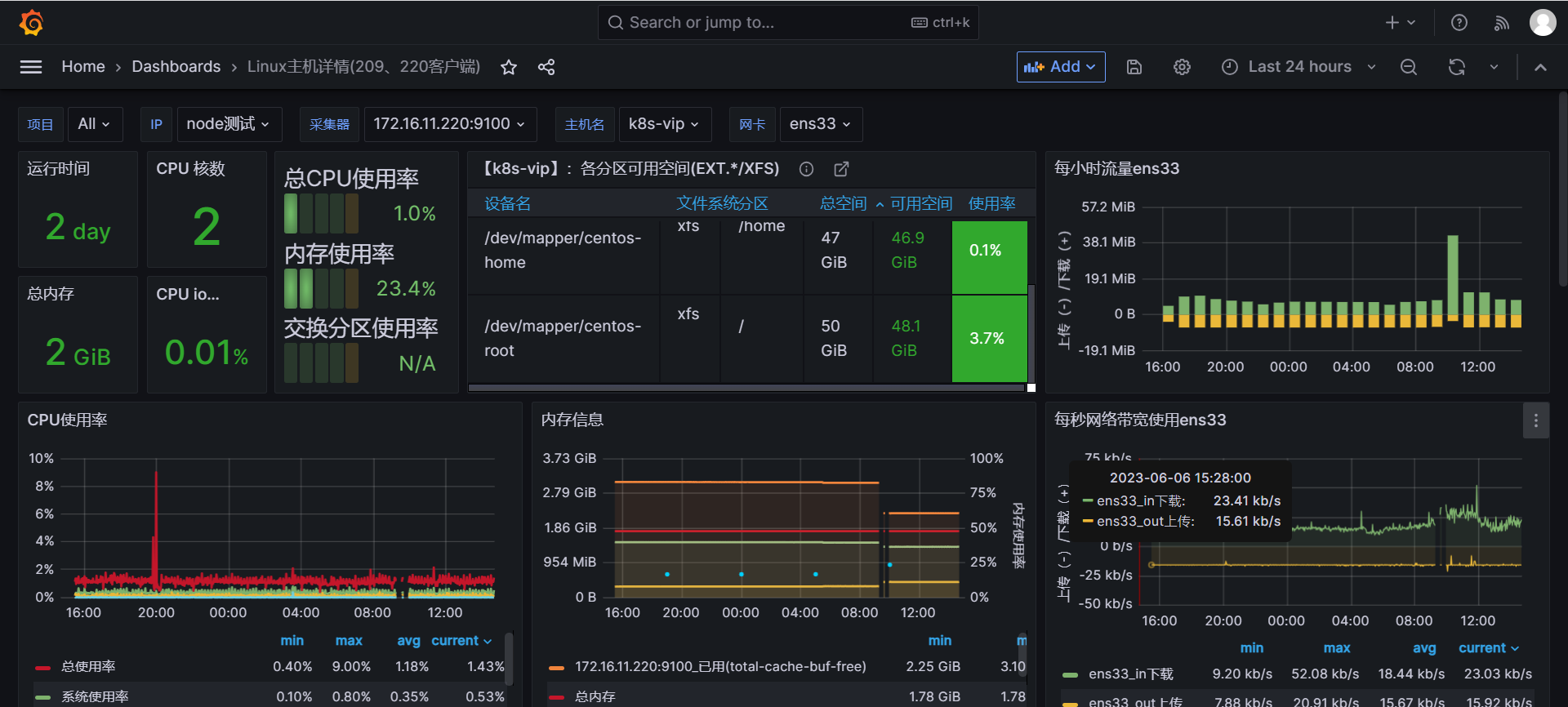This screenshot has width=1568, height=707.
Task: Expand the Last 24 hours time picker
Action: (1298, 67)
